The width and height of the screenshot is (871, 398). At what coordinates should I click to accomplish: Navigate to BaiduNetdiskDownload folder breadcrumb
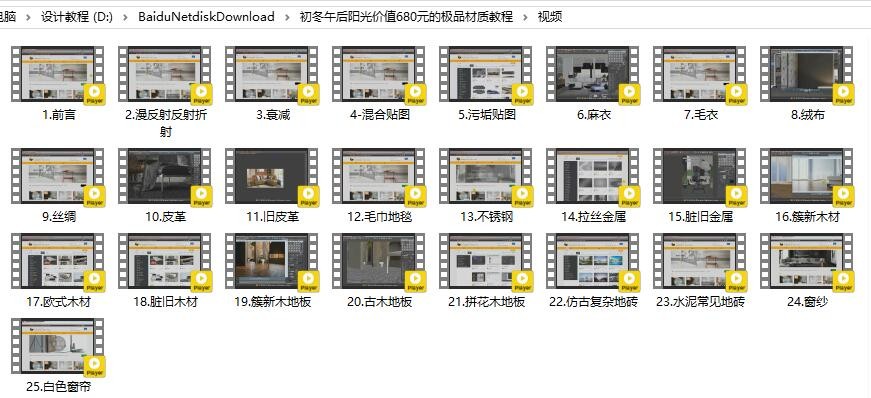(207, 17)
